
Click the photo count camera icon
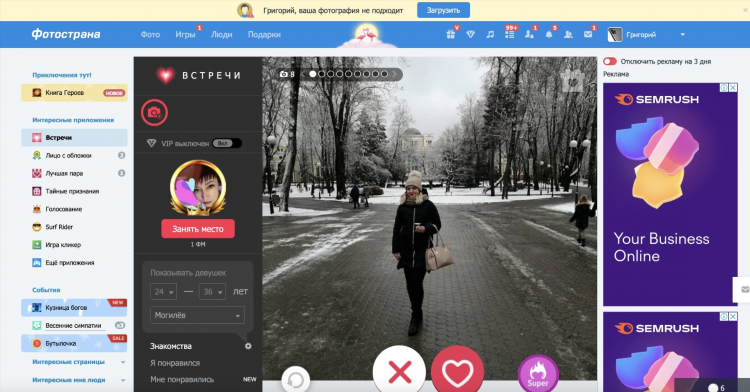click(284, 74)
